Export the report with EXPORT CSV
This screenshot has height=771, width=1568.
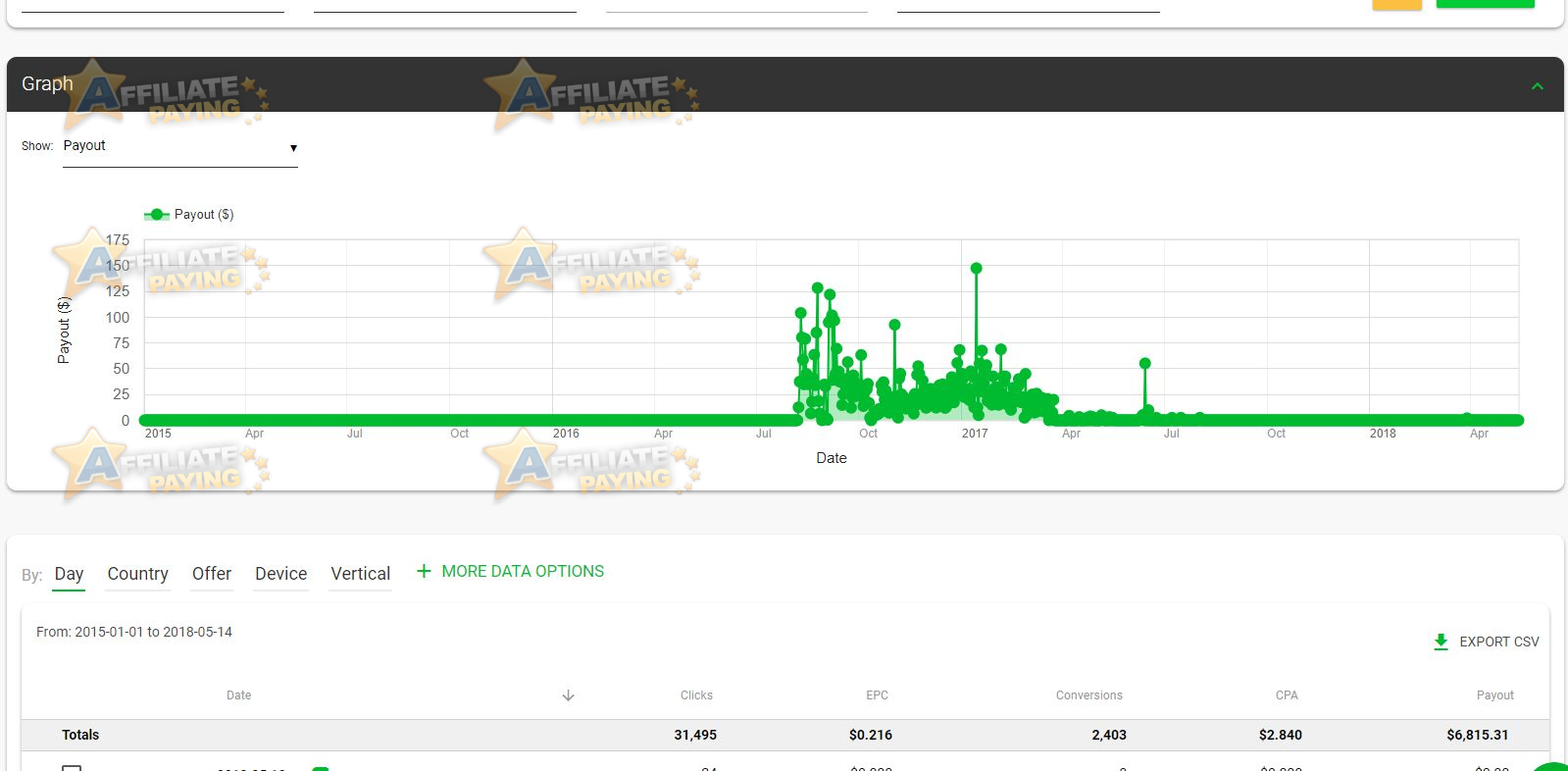coord(1499,642)
